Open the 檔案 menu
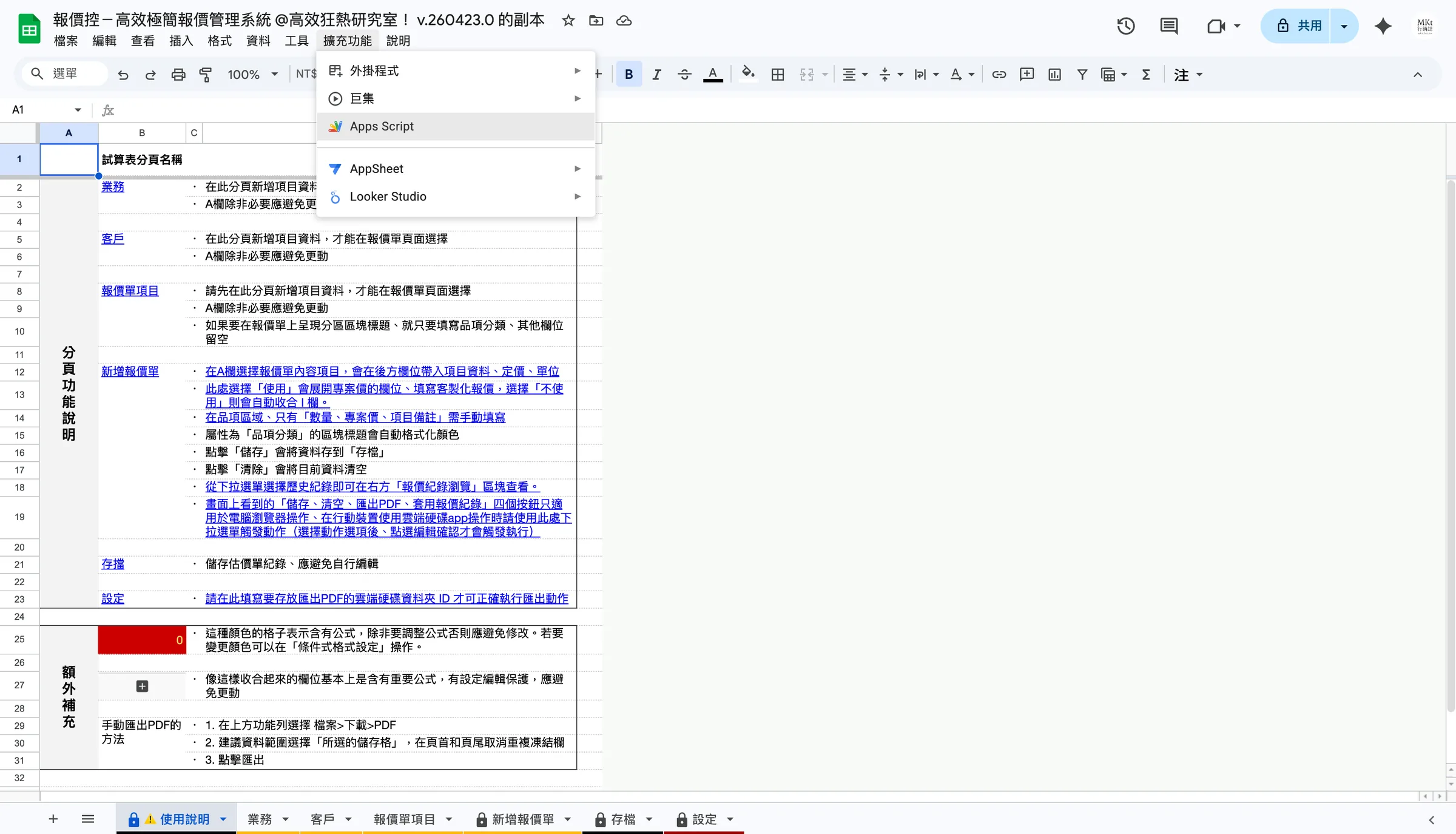1456x834 pixels. click(x=66, y=41)
